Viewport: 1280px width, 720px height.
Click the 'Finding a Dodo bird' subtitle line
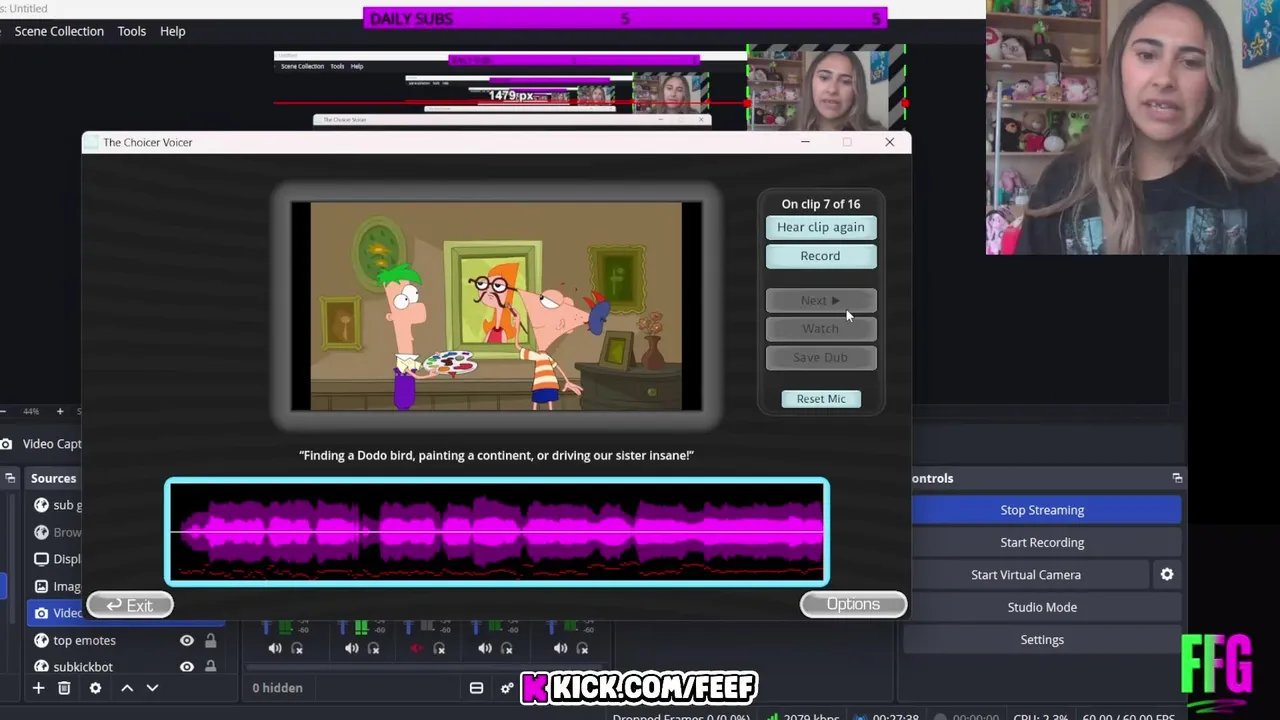point(496,455)
